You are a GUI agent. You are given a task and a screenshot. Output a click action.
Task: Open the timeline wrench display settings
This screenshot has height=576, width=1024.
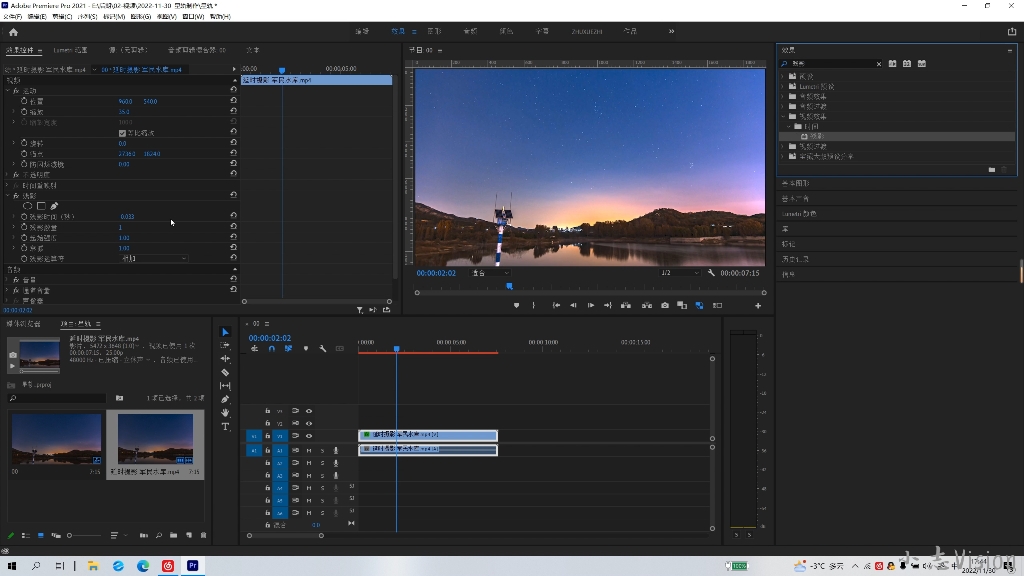pos(323,348)
